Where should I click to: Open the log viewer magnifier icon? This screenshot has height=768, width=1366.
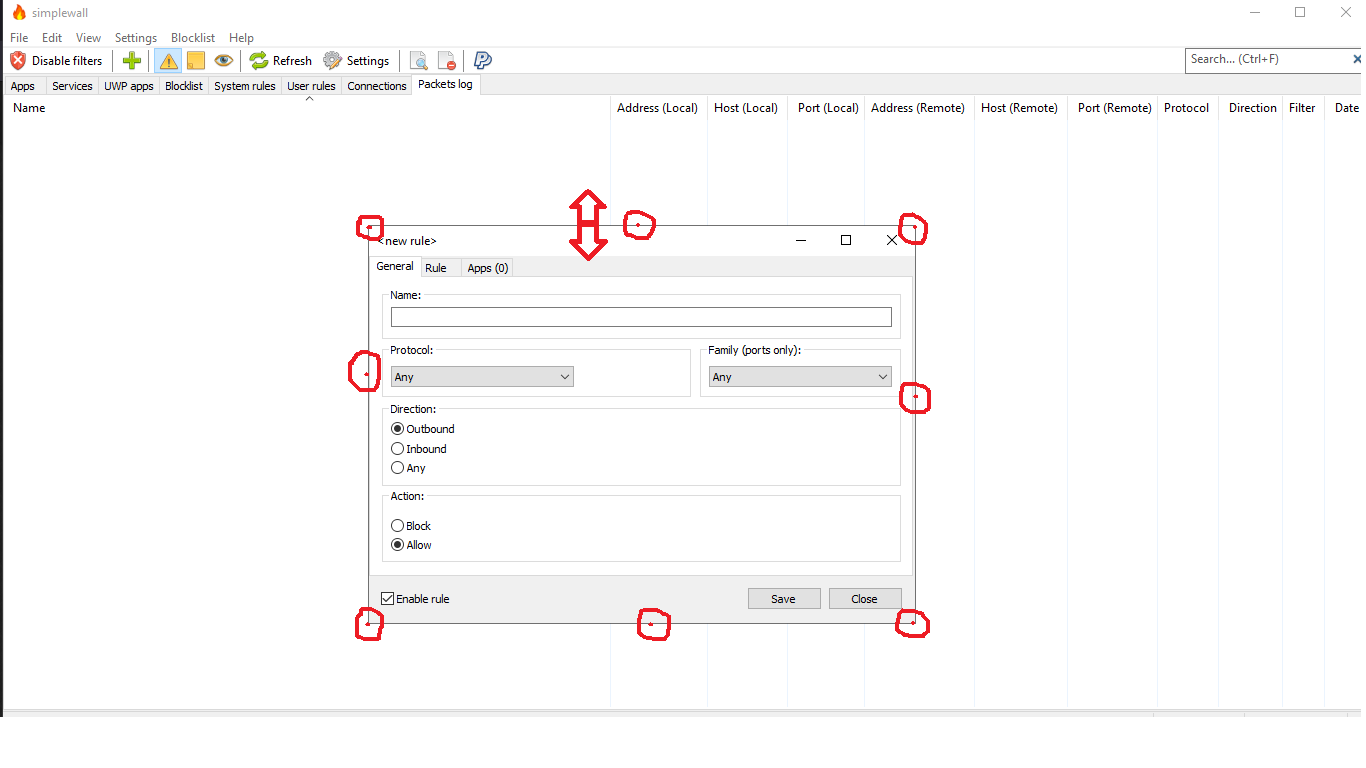419,60
